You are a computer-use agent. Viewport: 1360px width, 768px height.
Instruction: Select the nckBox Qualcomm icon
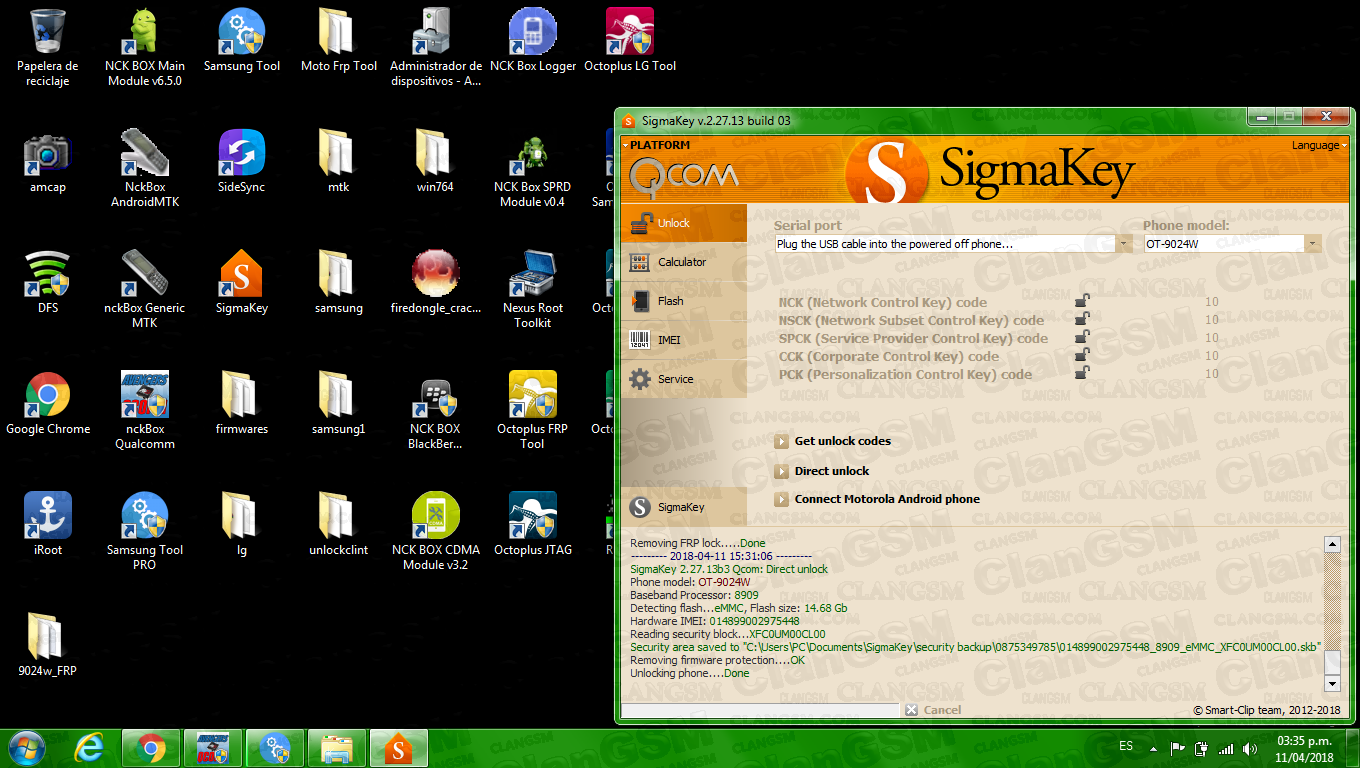tap(145, 411)
